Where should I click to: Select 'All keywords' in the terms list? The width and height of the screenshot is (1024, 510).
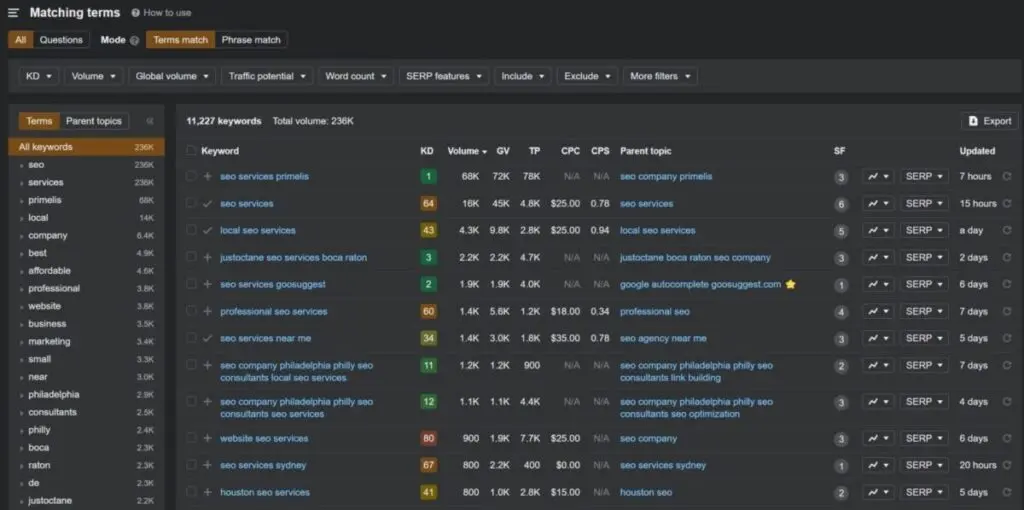[x=86, y=147]
